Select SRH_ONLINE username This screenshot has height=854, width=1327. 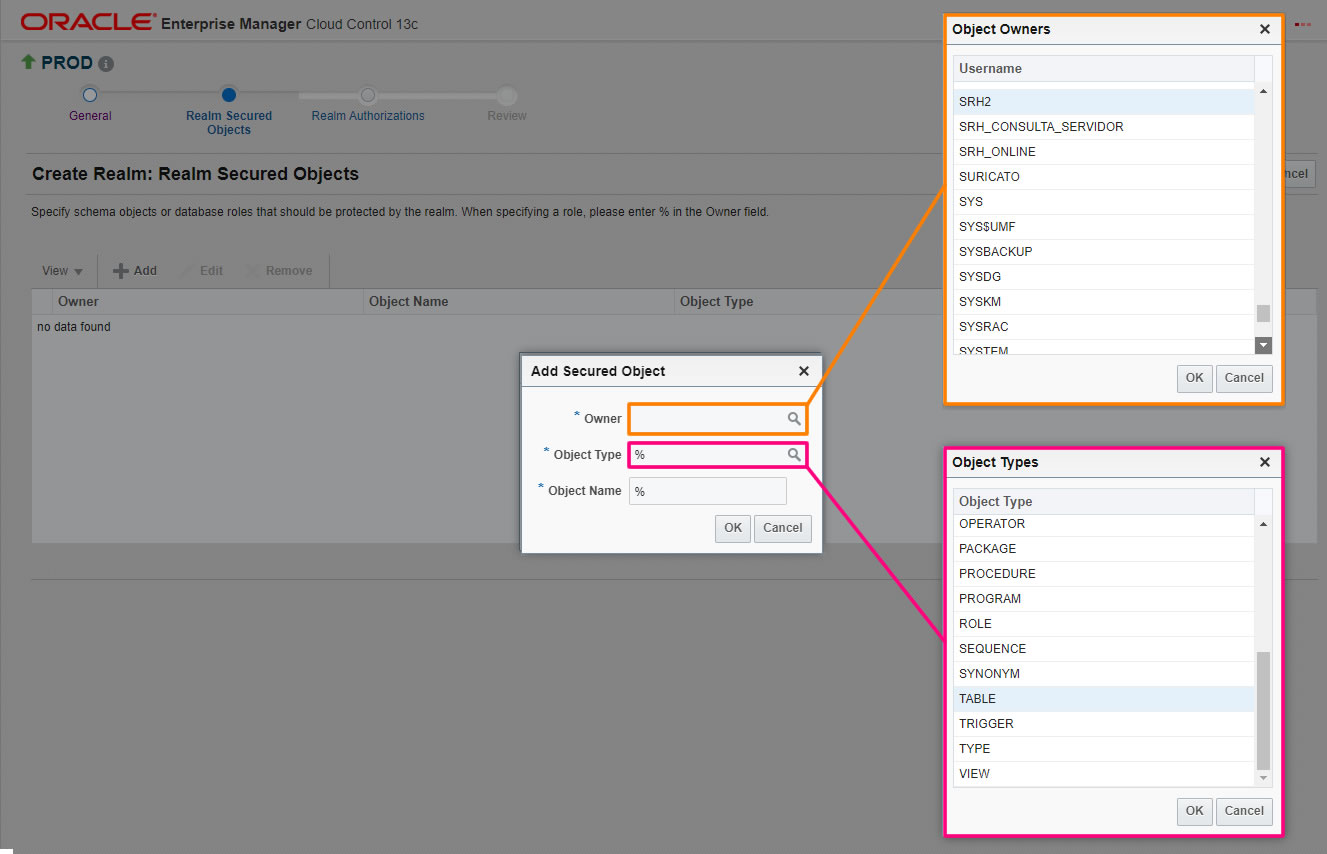tap(1104, 152)
